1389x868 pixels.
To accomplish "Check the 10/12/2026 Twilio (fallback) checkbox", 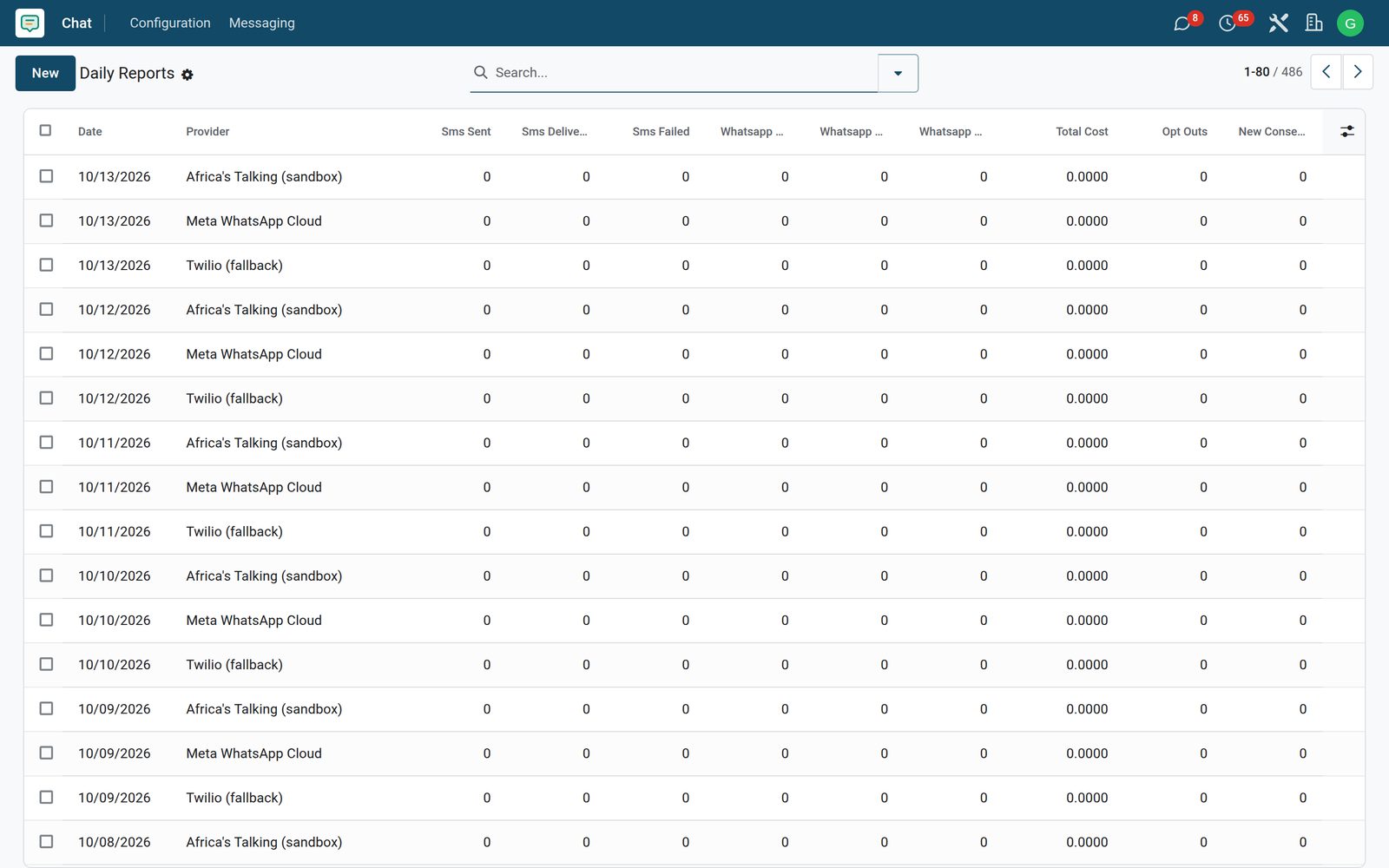I will (46, 398).
